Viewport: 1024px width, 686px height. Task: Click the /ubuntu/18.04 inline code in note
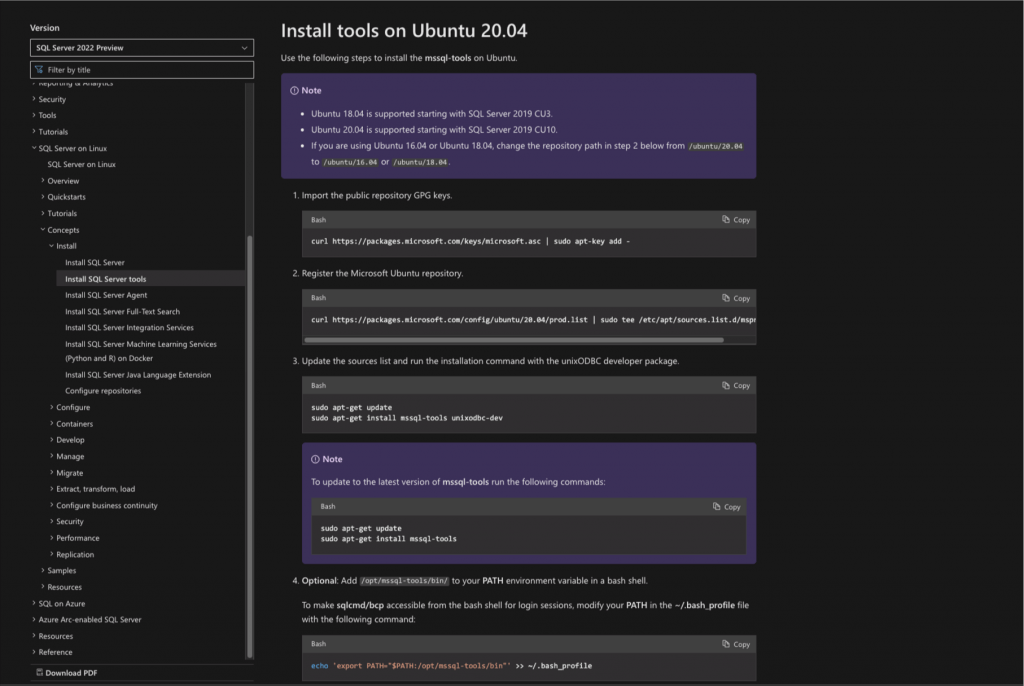coord(420,162)
